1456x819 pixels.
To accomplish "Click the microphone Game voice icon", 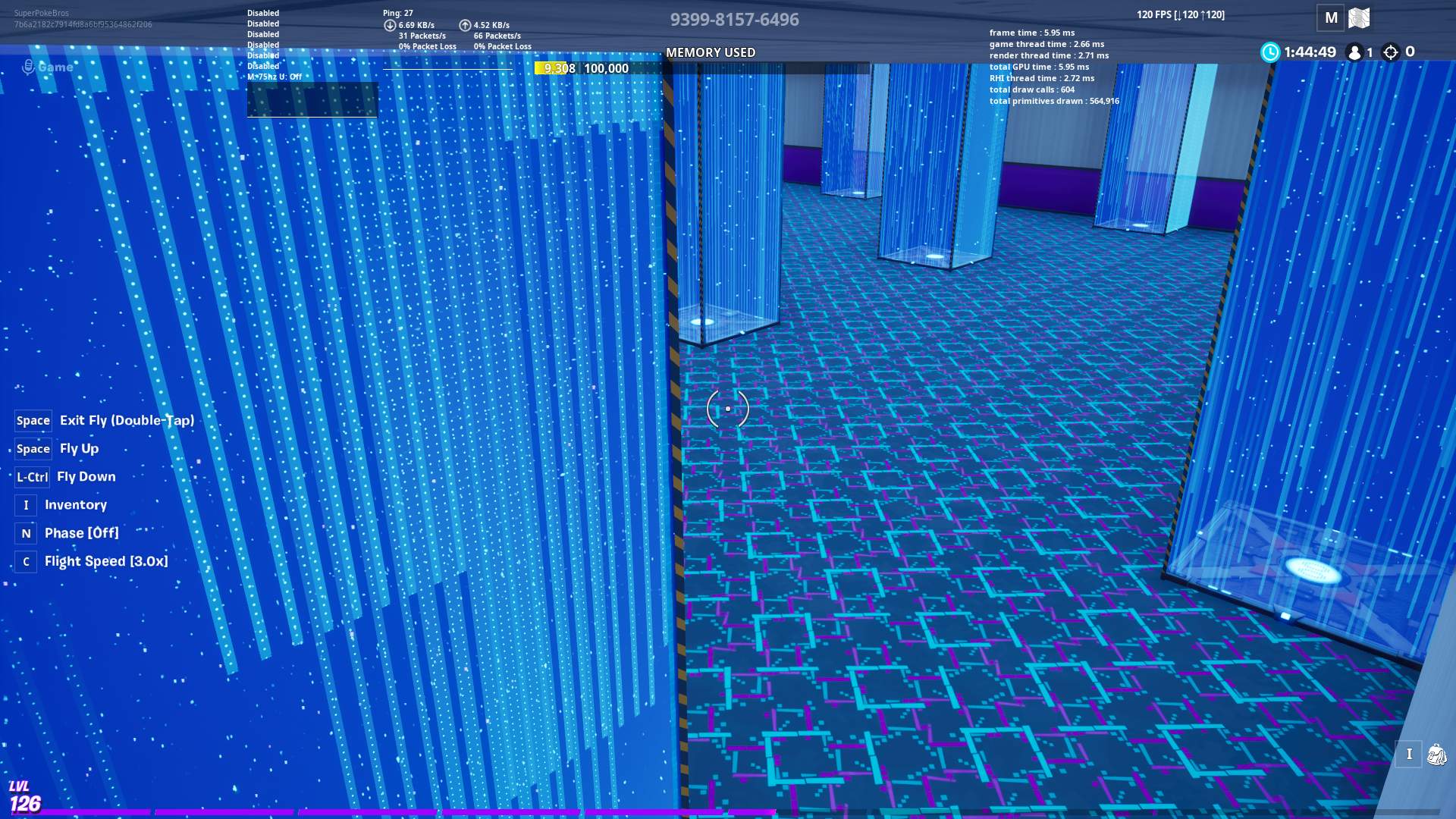I will 28,67.
